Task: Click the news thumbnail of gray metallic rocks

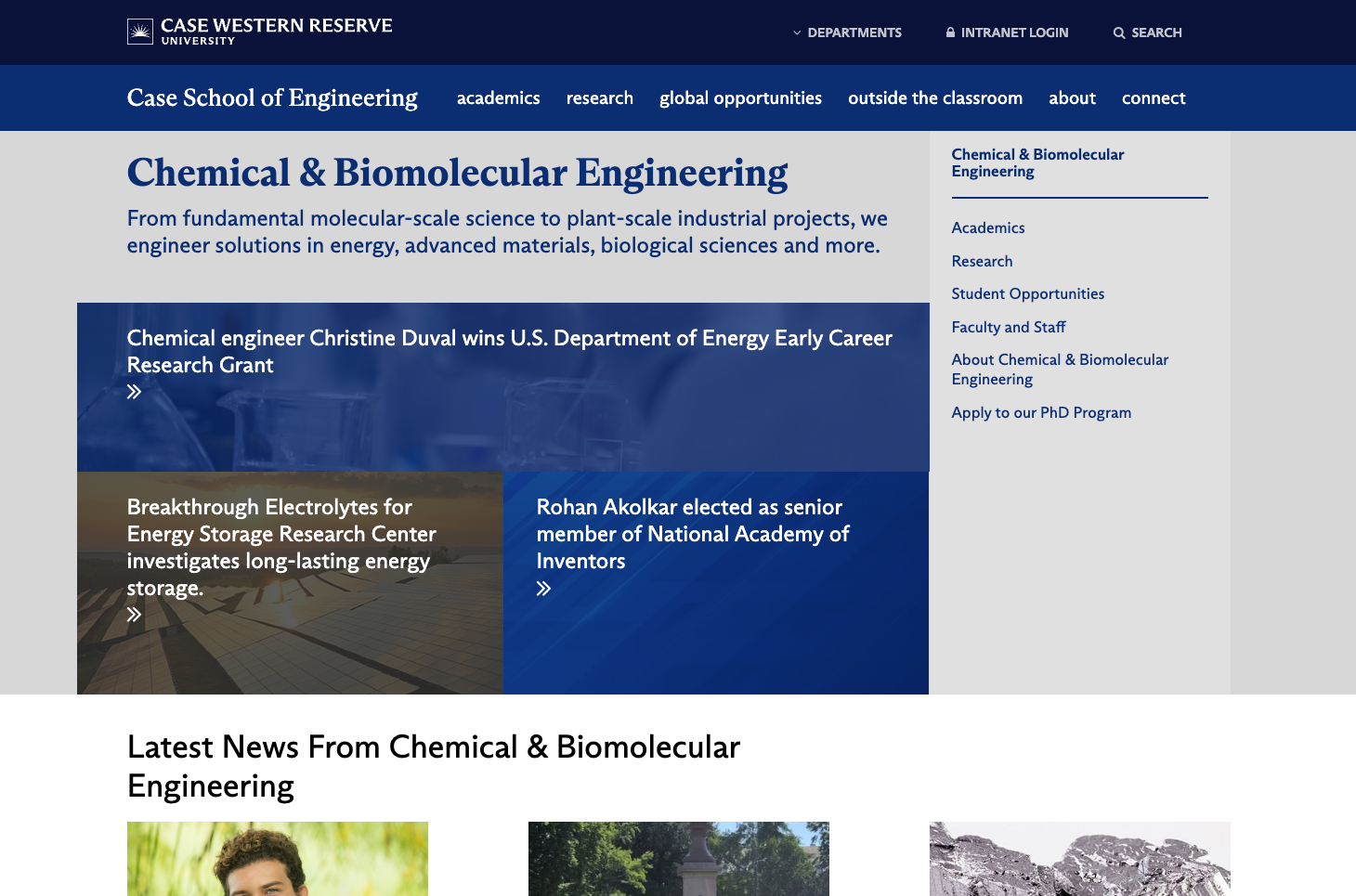Action: (x=1080, y=859)
